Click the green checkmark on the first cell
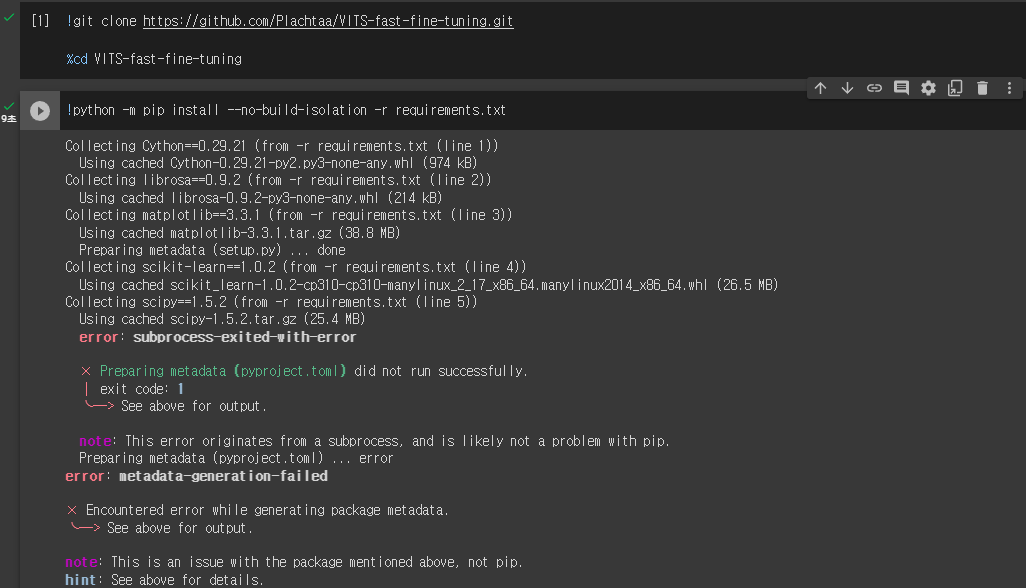This screenshot has height=588, width=1026. (10, 16)
